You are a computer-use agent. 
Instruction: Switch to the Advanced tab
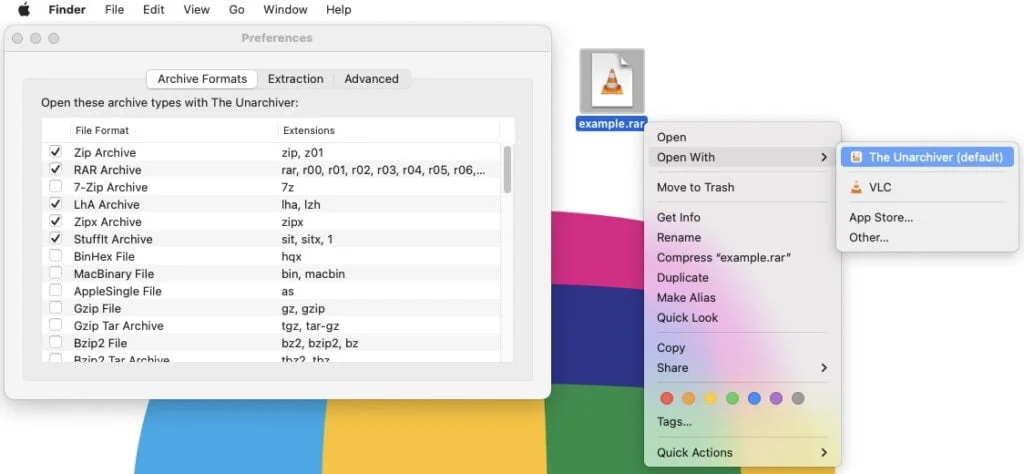tap(372, 79)
